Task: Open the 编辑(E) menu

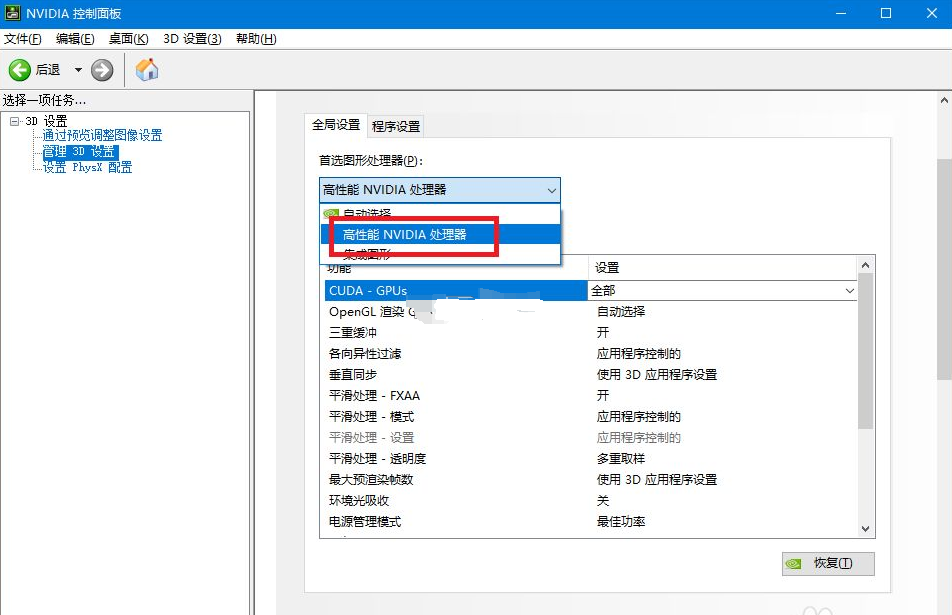Action: pos(75,39)
